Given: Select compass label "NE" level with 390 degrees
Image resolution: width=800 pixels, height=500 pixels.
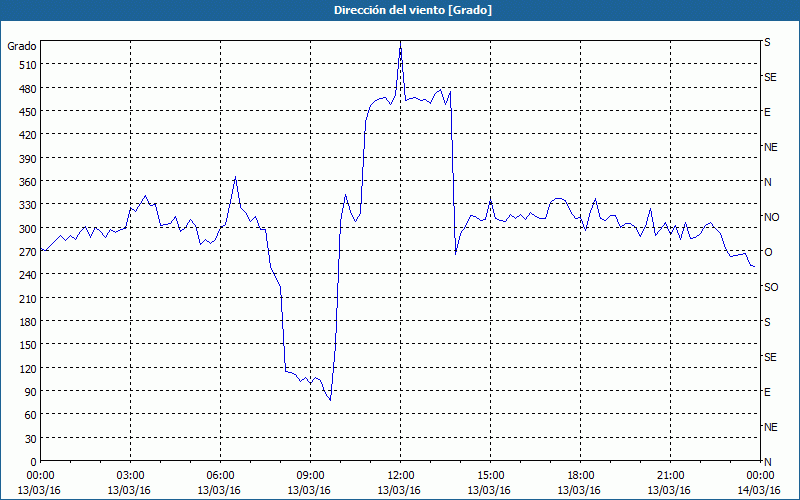Looking at the screenshot, I should [x=770, y=147].
